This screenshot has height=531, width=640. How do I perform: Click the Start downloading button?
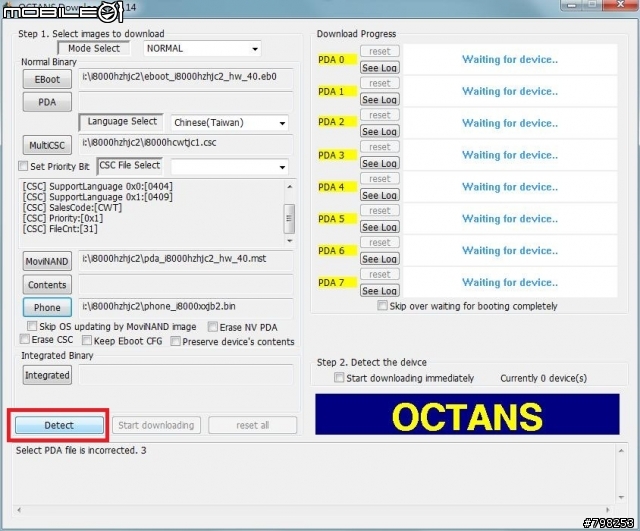(x=156, y=425)
